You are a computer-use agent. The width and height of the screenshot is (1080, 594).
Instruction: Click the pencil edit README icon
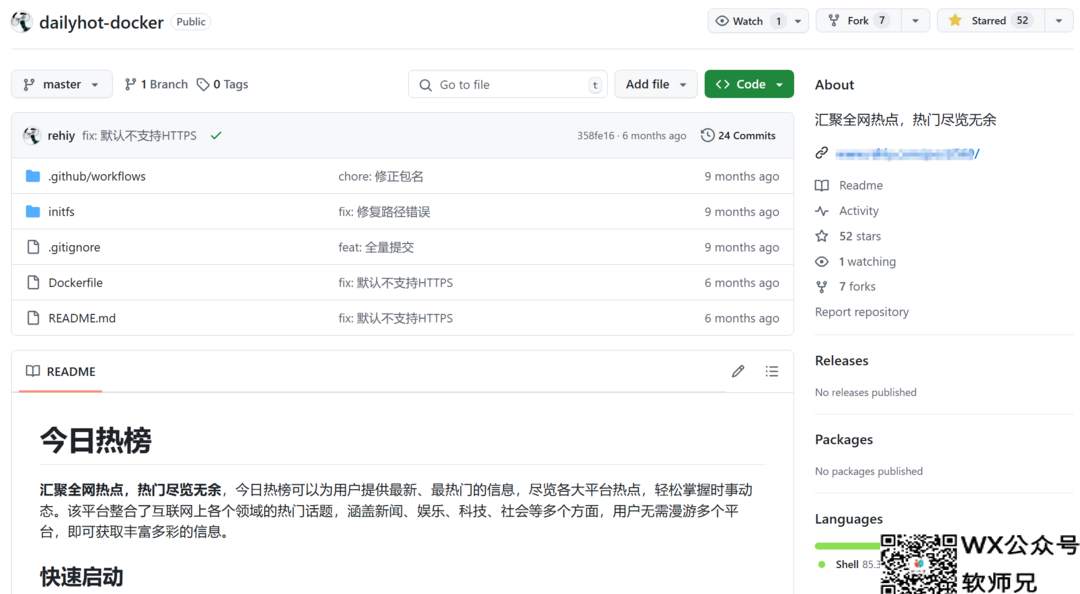pos(738,371)
